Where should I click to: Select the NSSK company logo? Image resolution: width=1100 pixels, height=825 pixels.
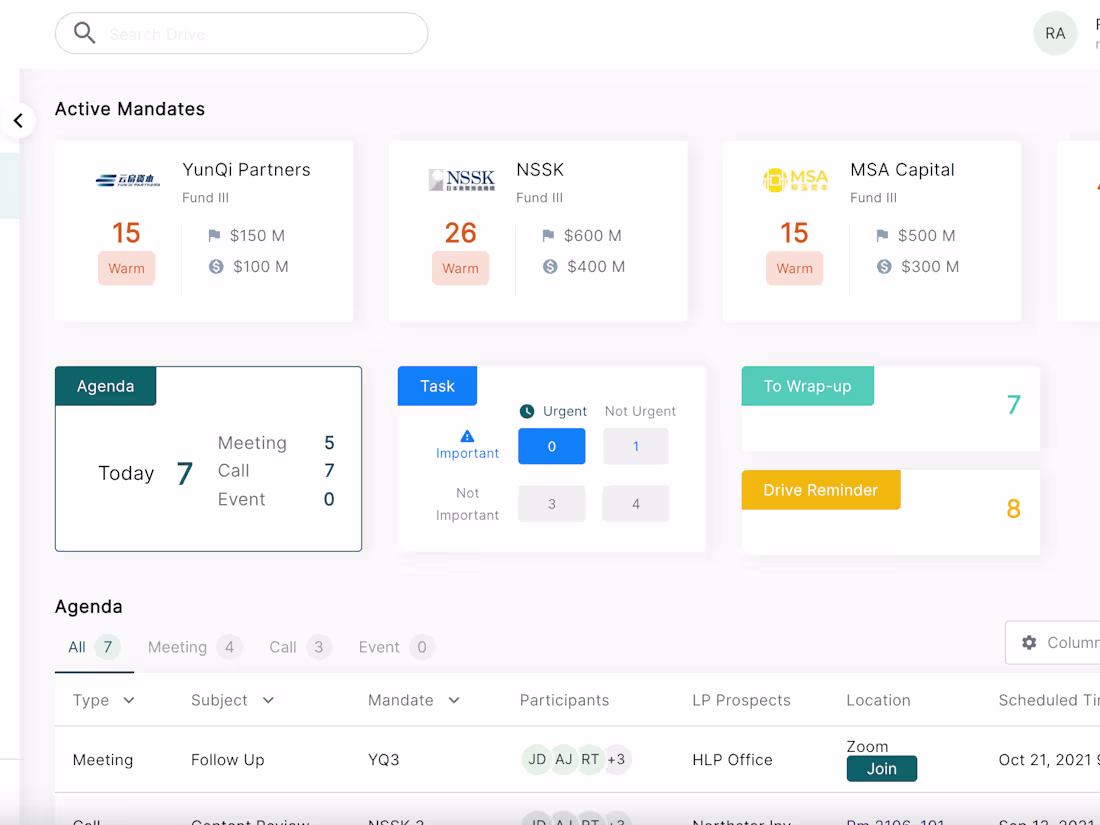pos(462,178)
